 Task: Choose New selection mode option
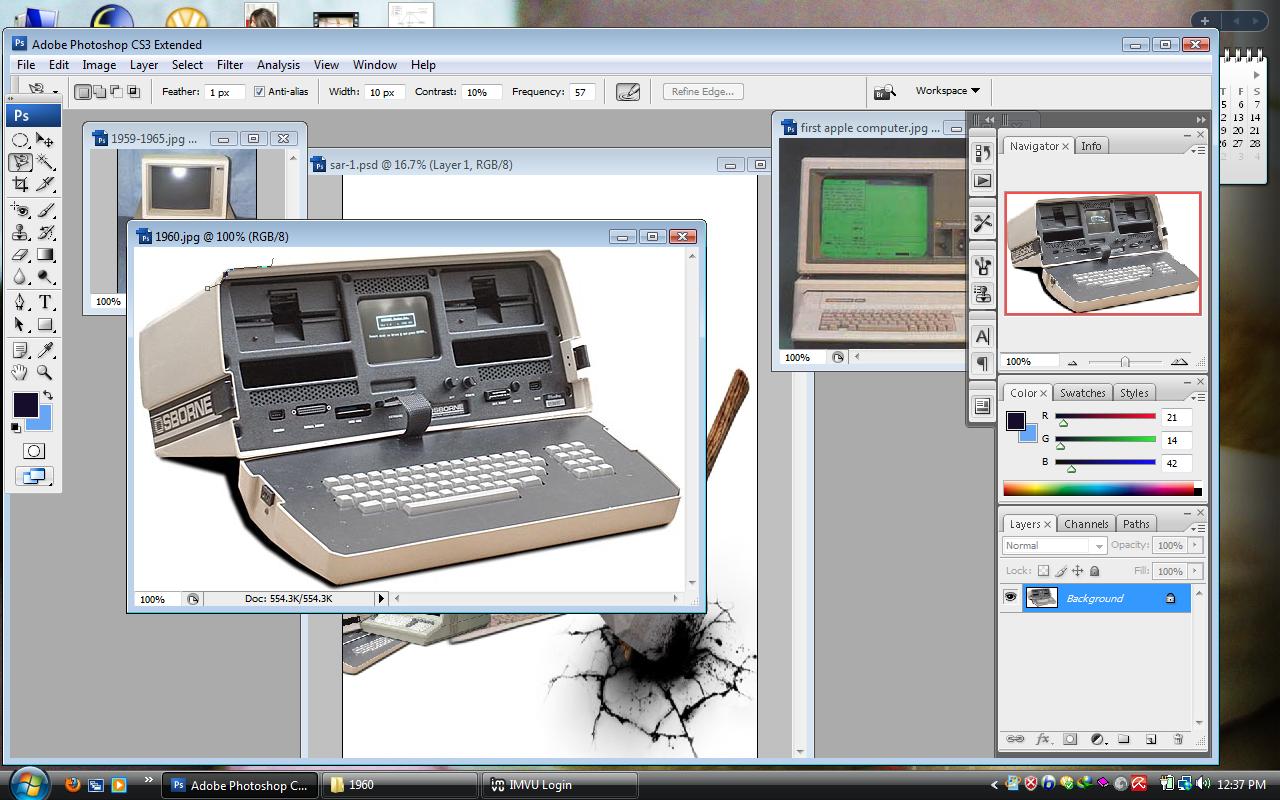(83, 92)
